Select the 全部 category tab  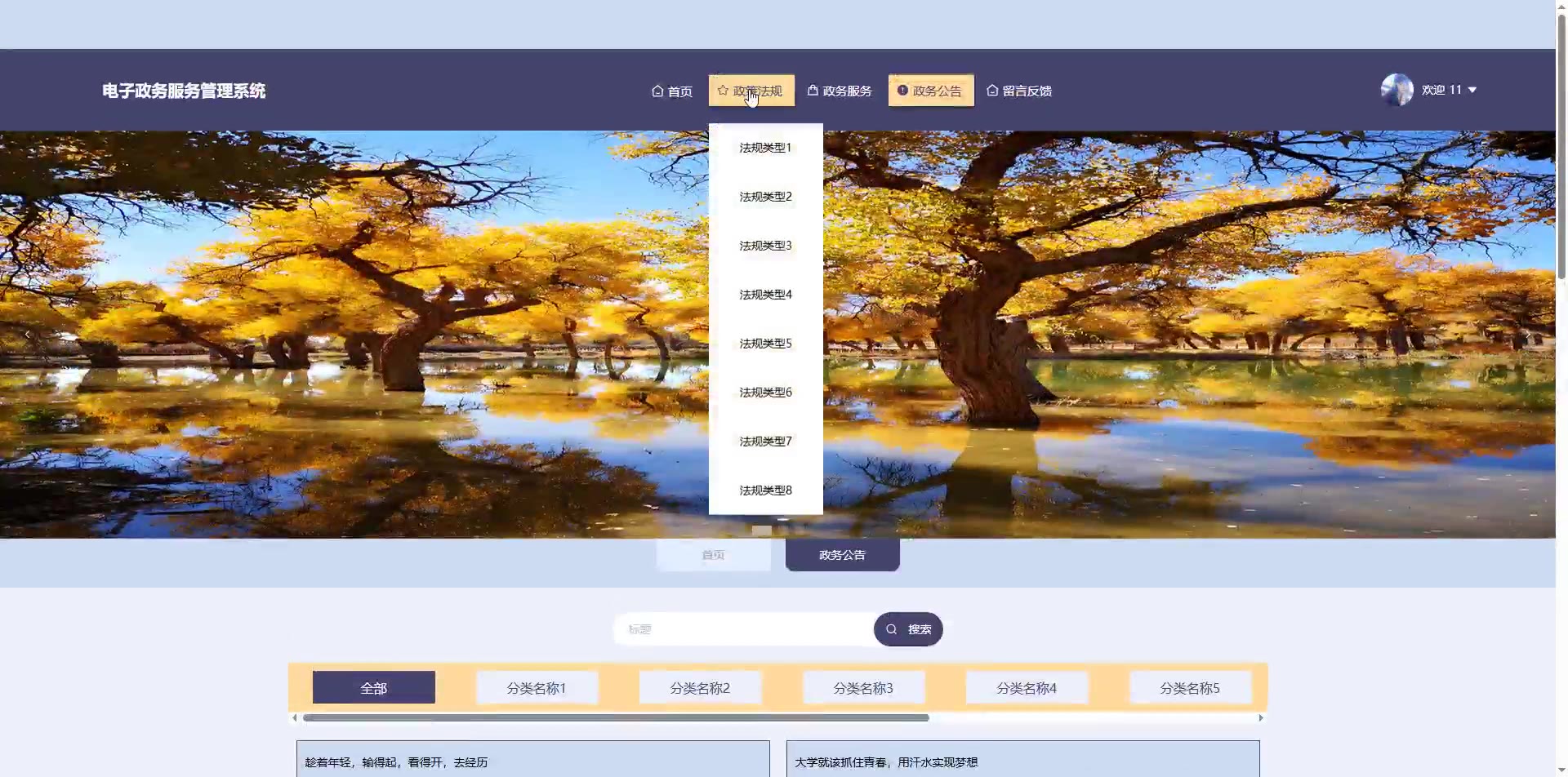(374, 687)
